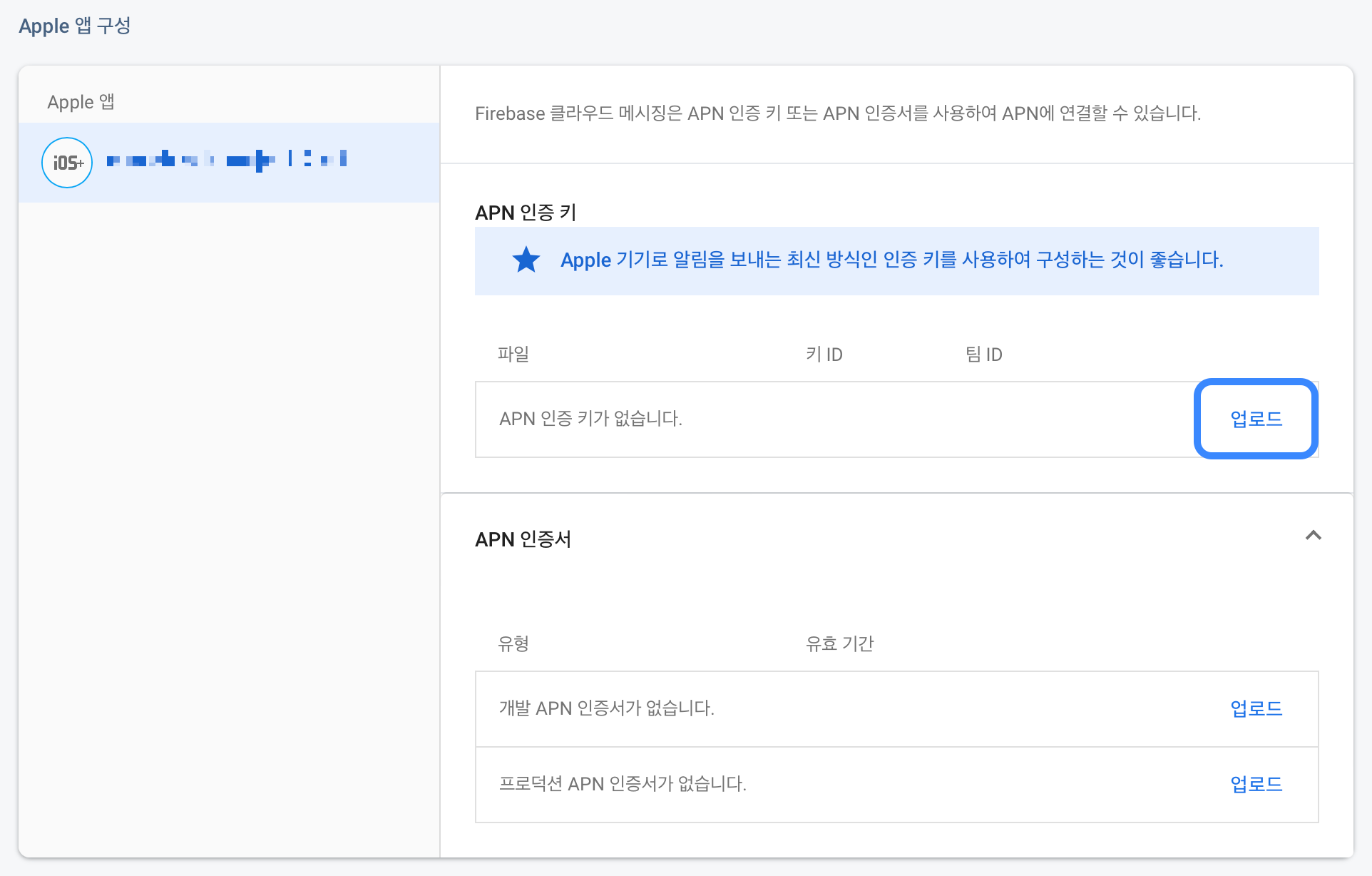Click the 파일 column header
This screenshot has width=1372, height=876.
[x=513, y=354]
